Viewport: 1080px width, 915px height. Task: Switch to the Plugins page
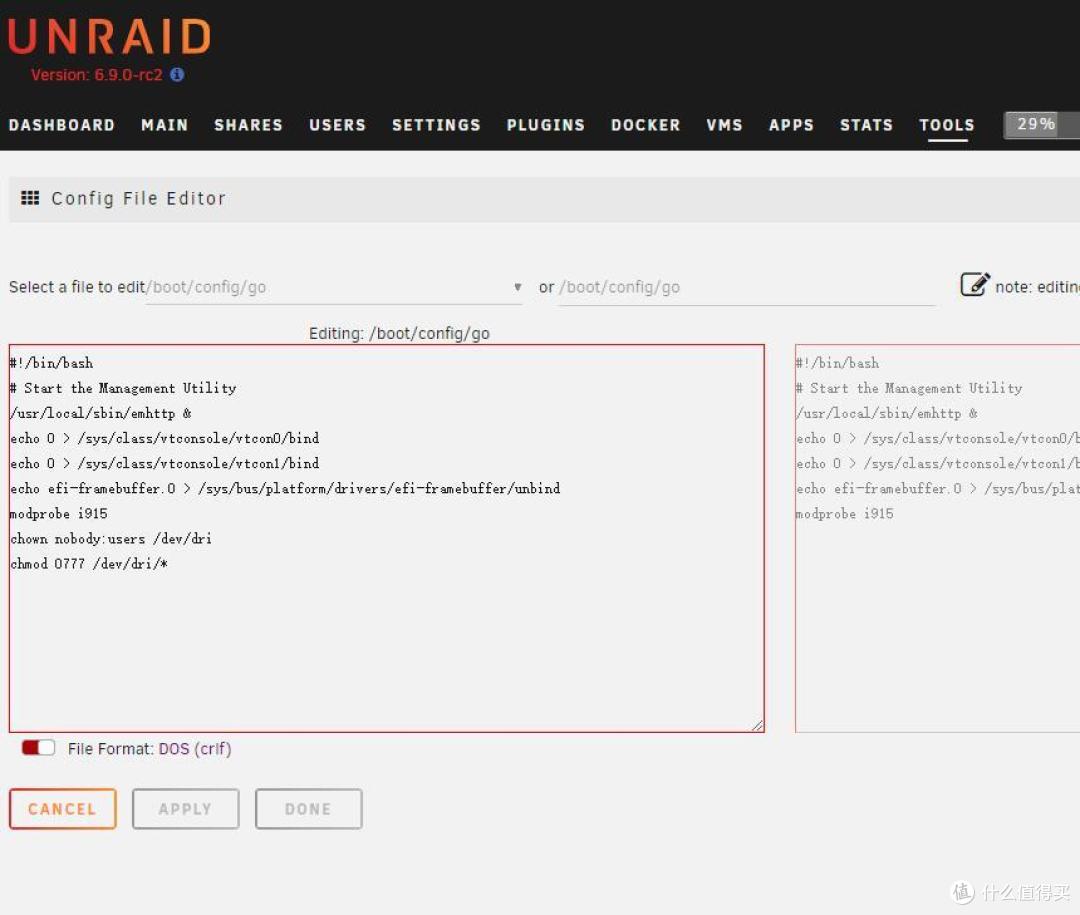[x=545, y=125]
